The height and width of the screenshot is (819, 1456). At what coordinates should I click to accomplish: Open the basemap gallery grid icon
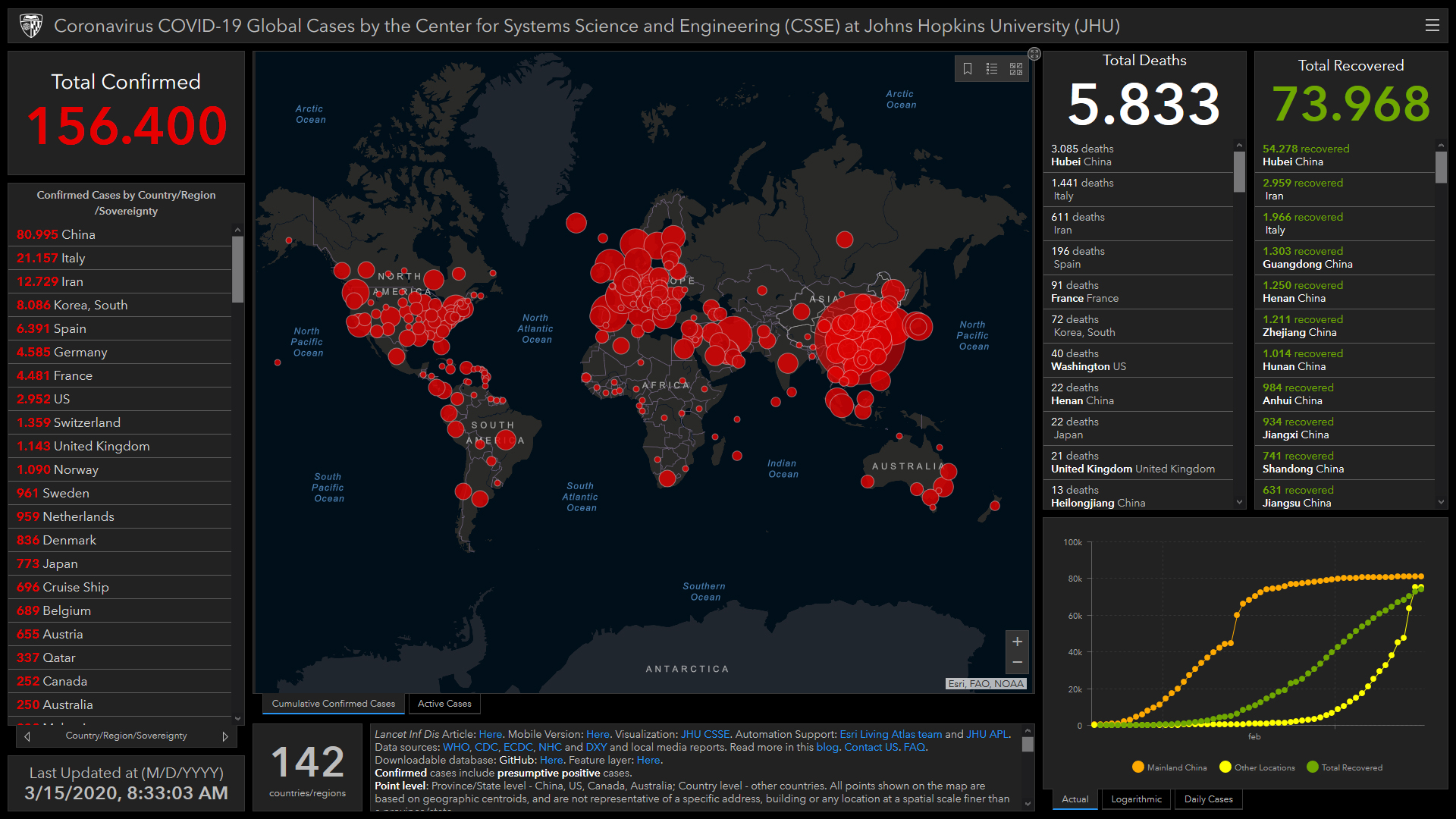1016,69
